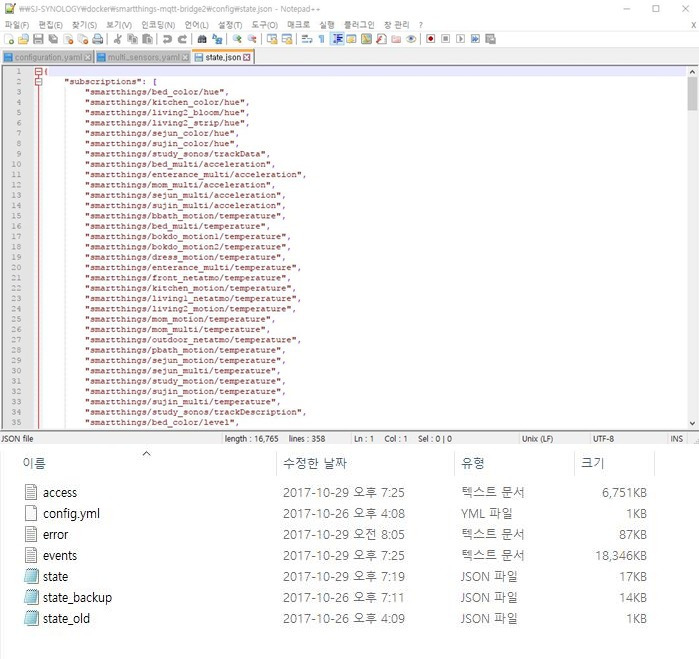The height and width of the screenshot is (659, 699).
Task: Click the editor scrollbar up arrow
Action: point(692,72)
